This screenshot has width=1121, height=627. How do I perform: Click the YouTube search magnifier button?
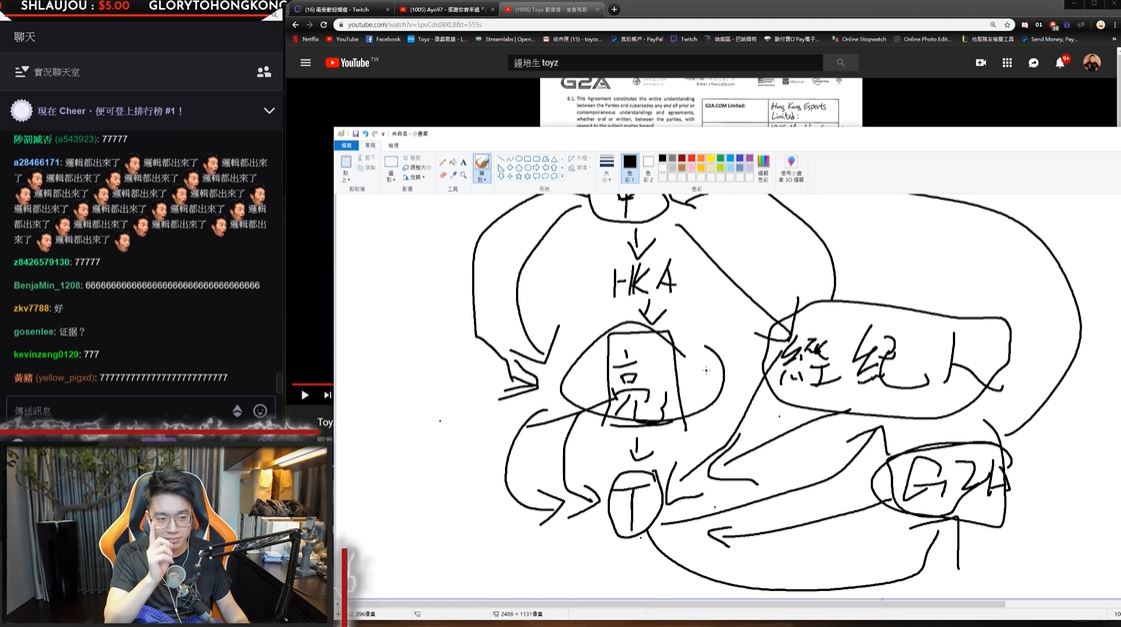841,62
